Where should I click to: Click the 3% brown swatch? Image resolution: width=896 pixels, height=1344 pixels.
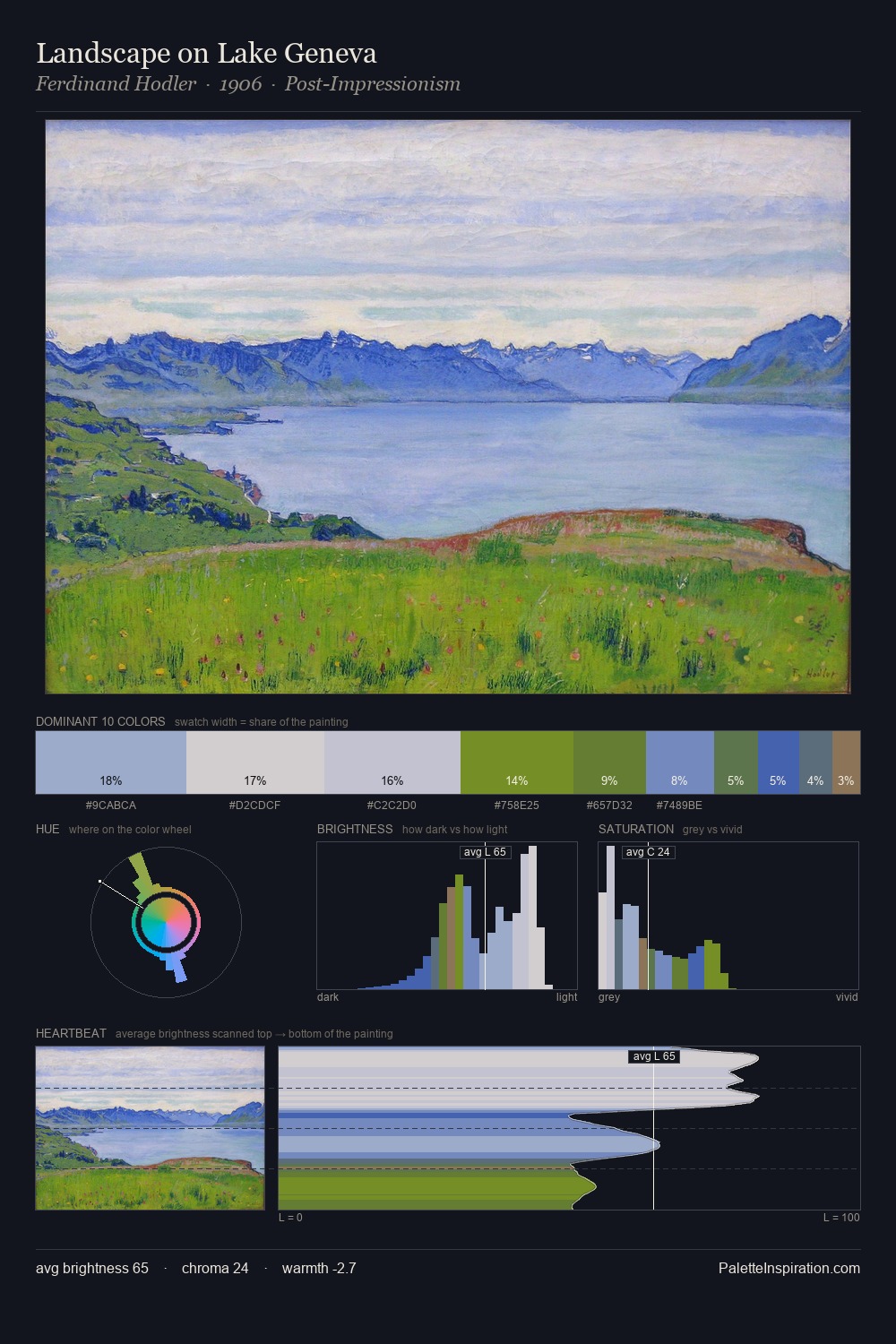tap(846, 762)
